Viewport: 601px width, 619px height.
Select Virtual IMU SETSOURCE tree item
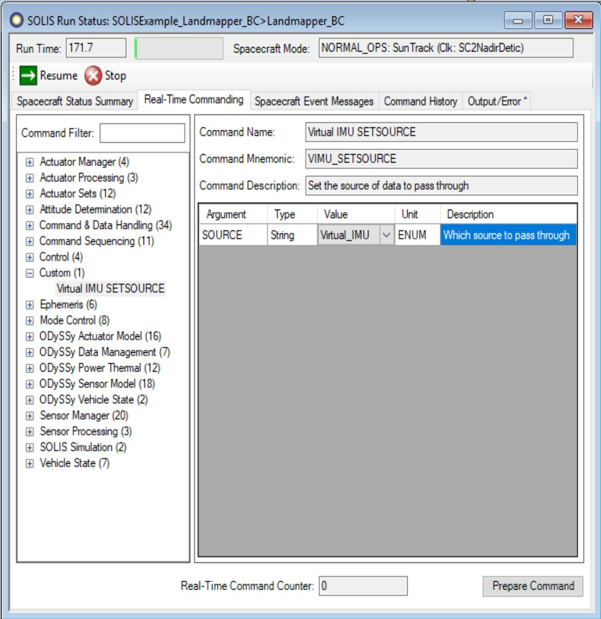pos(110,289)
